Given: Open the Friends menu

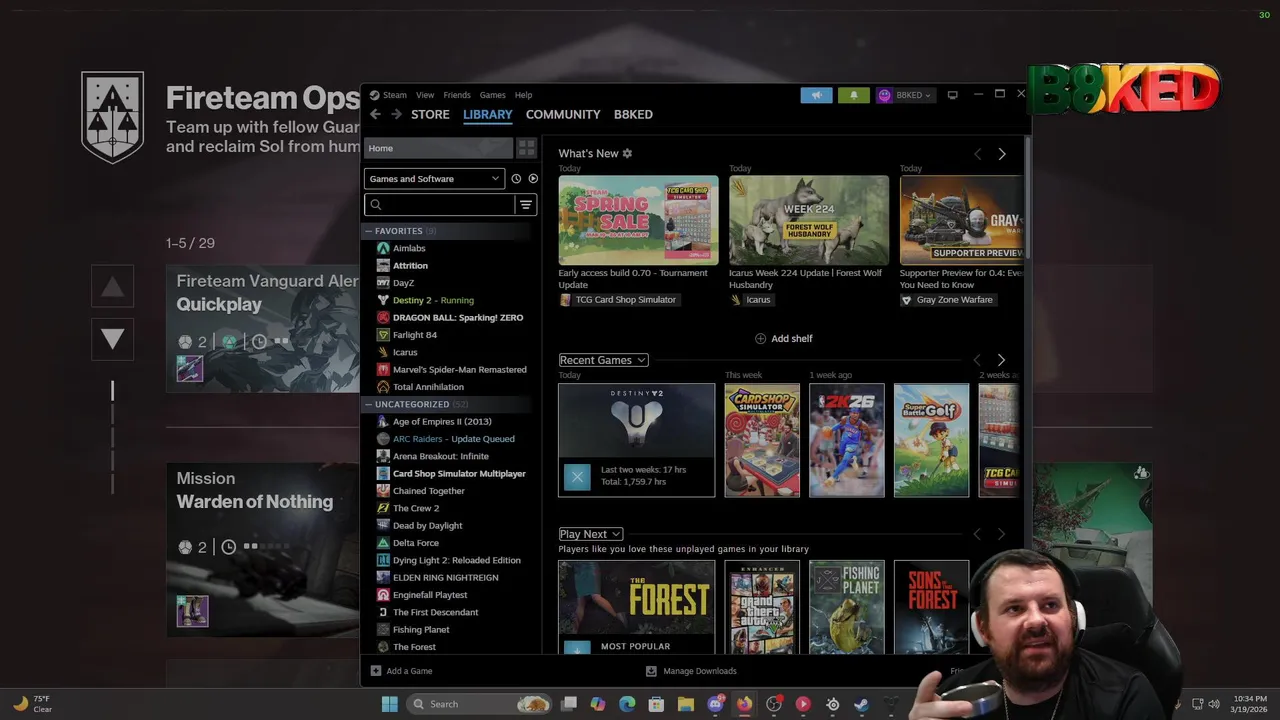Looking at the screenshot, I should pos(457,95).
